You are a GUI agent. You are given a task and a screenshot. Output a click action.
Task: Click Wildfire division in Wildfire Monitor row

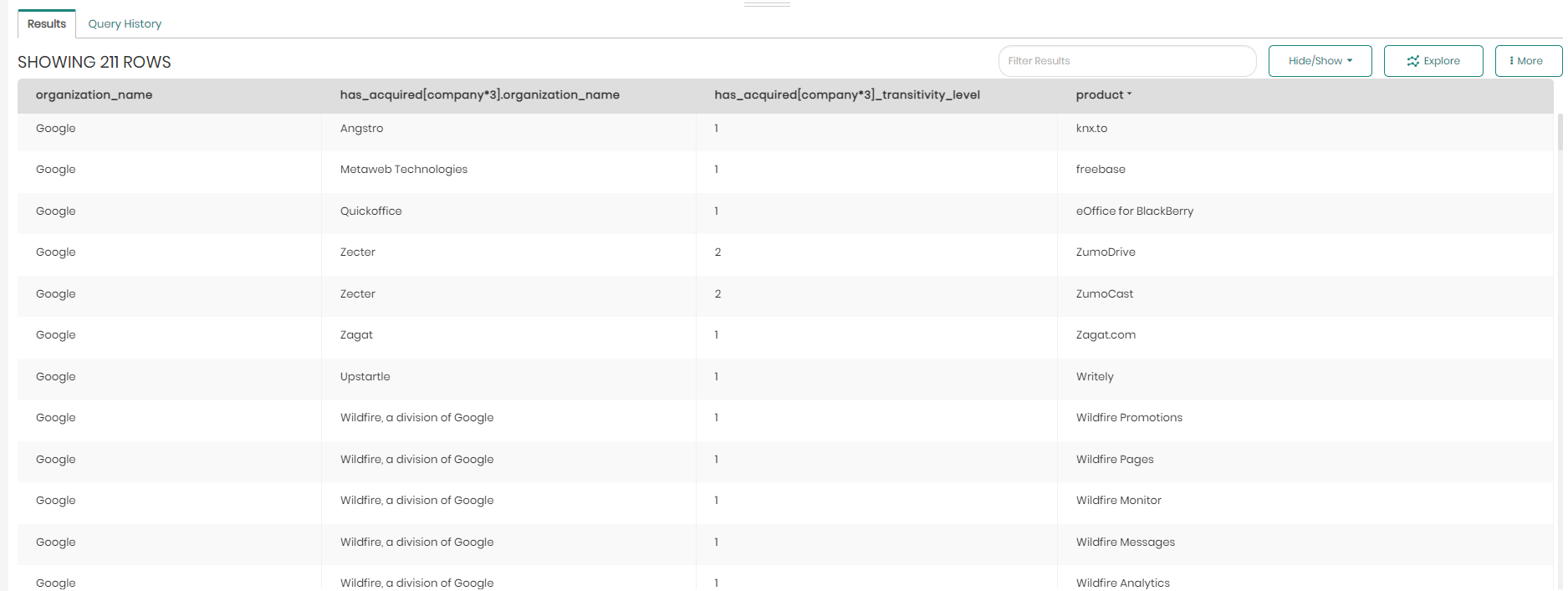[x=416, y=500]
